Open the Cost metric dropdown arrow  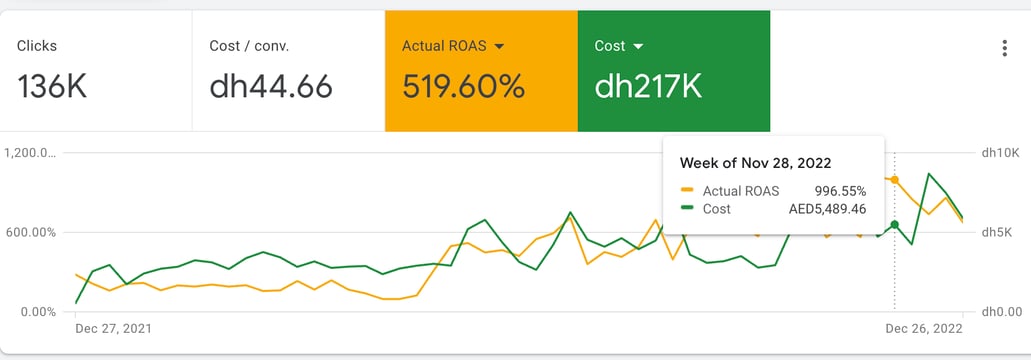point(637,47)
